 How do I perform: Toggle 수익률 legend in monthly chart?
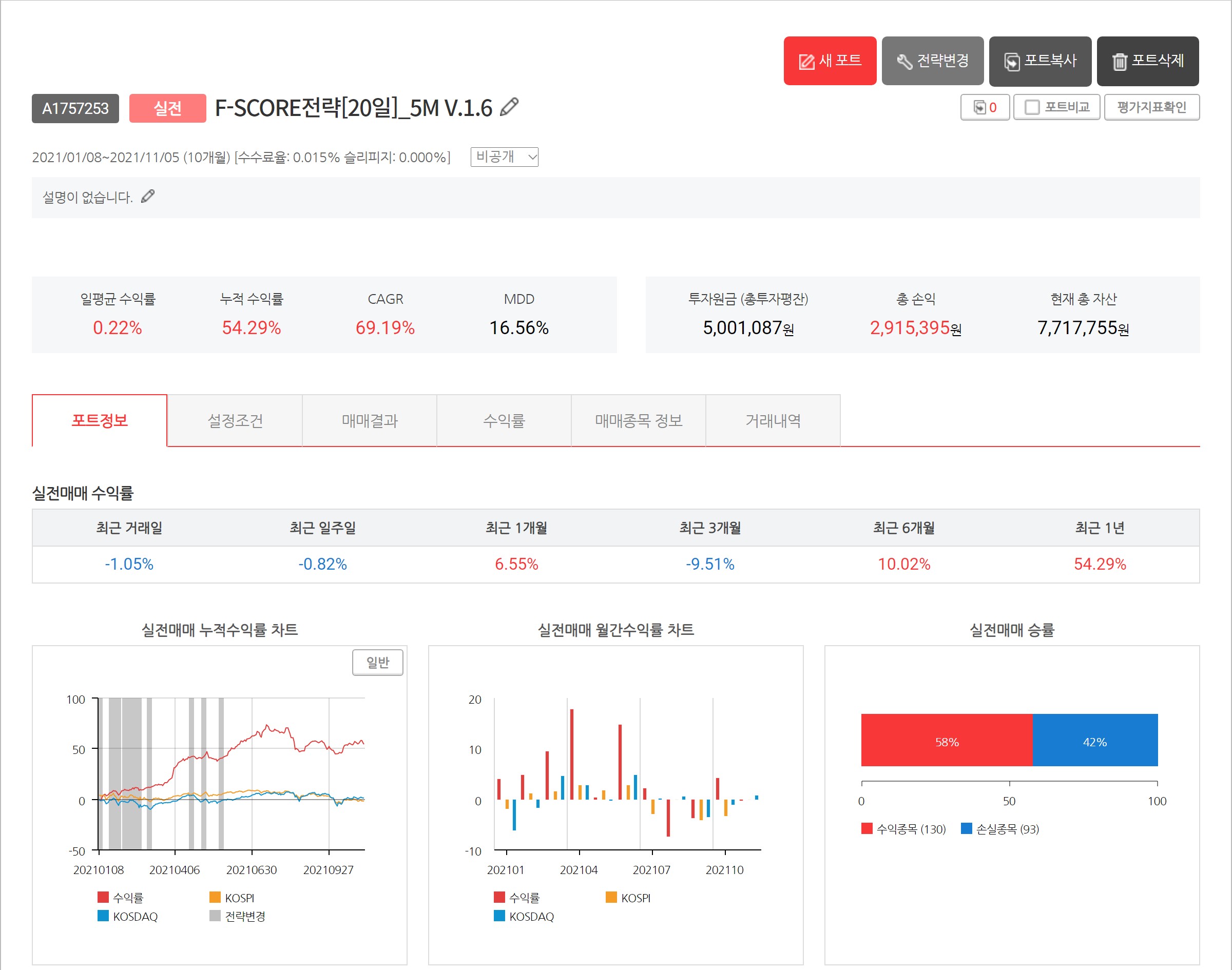pos(517,897)
